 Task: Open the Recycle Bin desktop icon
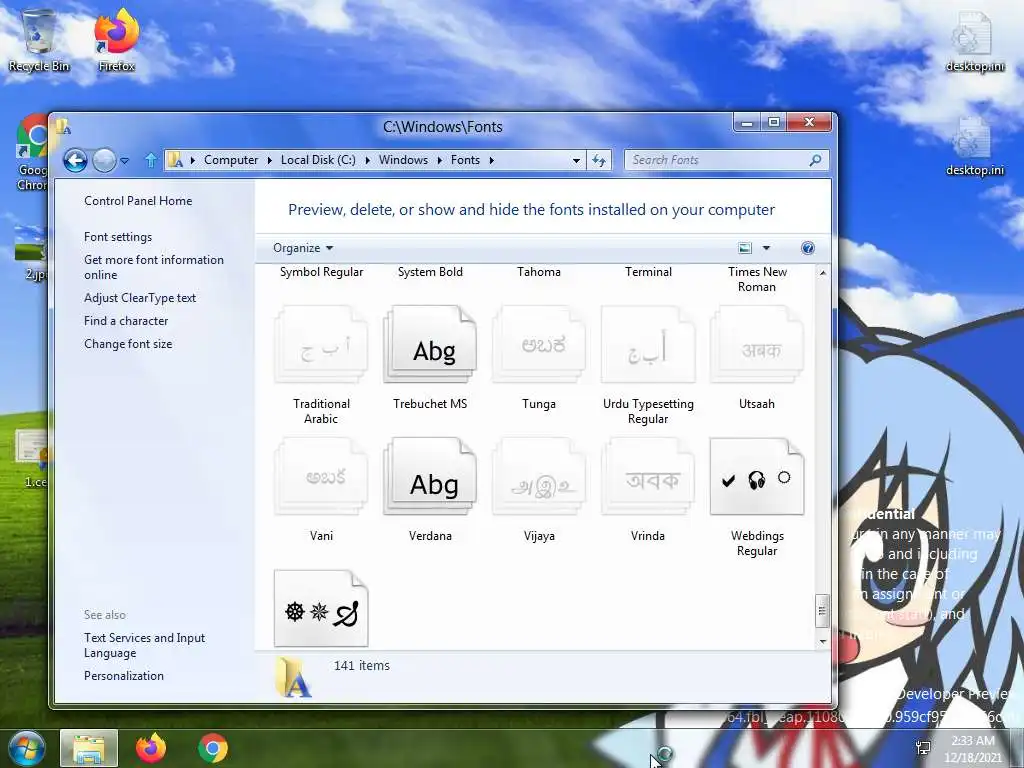coord(39,40)
